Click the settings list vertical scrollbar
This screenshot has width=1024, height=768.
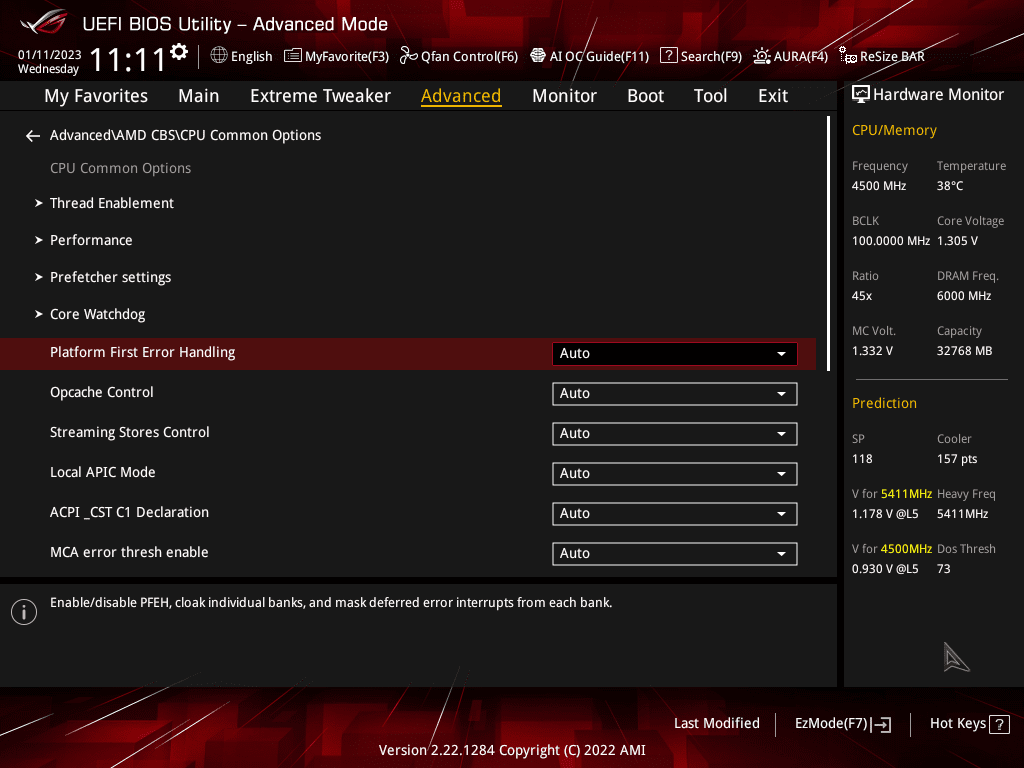coord(829,244)
